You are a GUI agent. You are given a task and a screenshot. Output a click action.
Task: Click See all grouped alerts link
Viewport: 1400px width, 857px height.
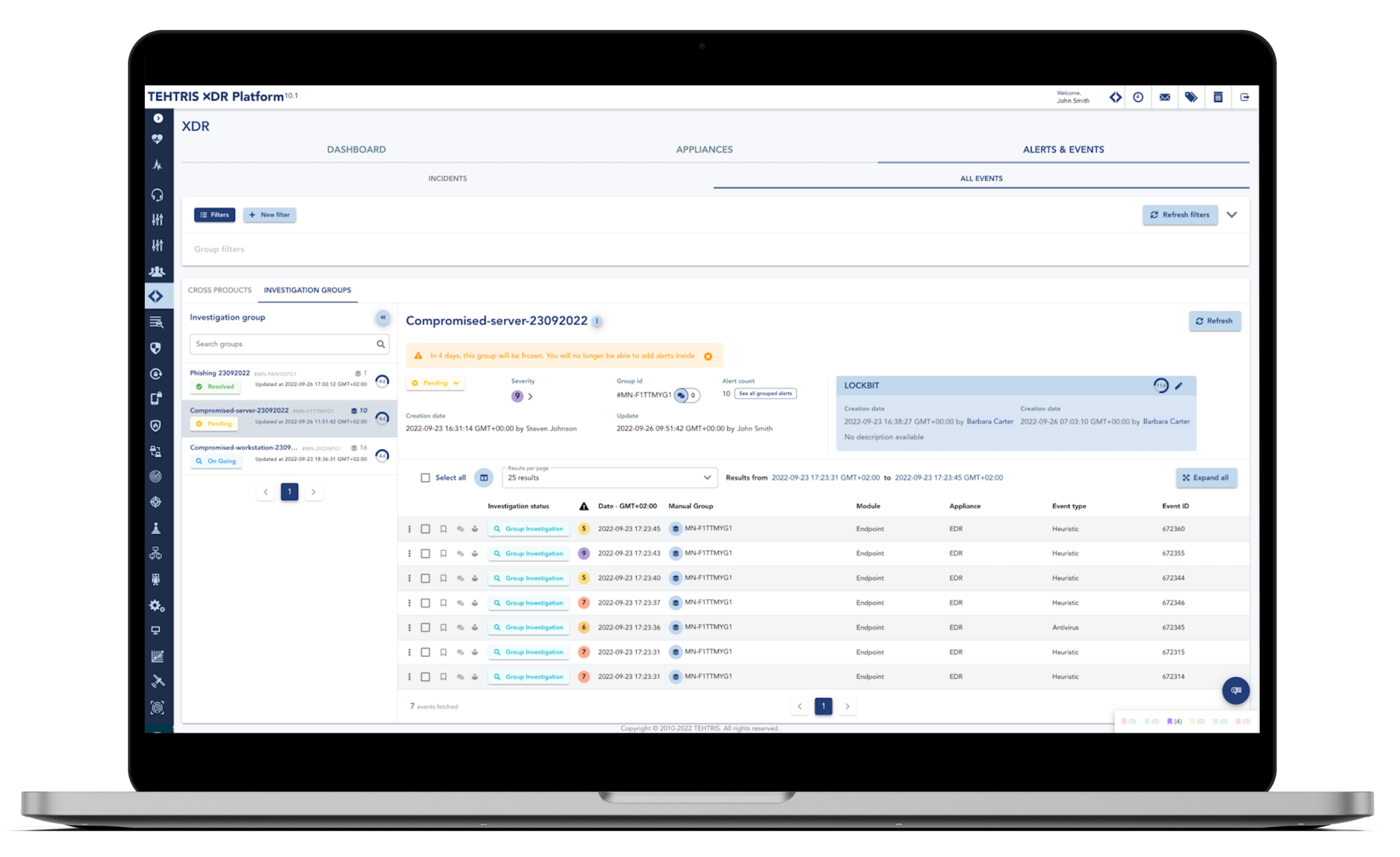point(765,393)
